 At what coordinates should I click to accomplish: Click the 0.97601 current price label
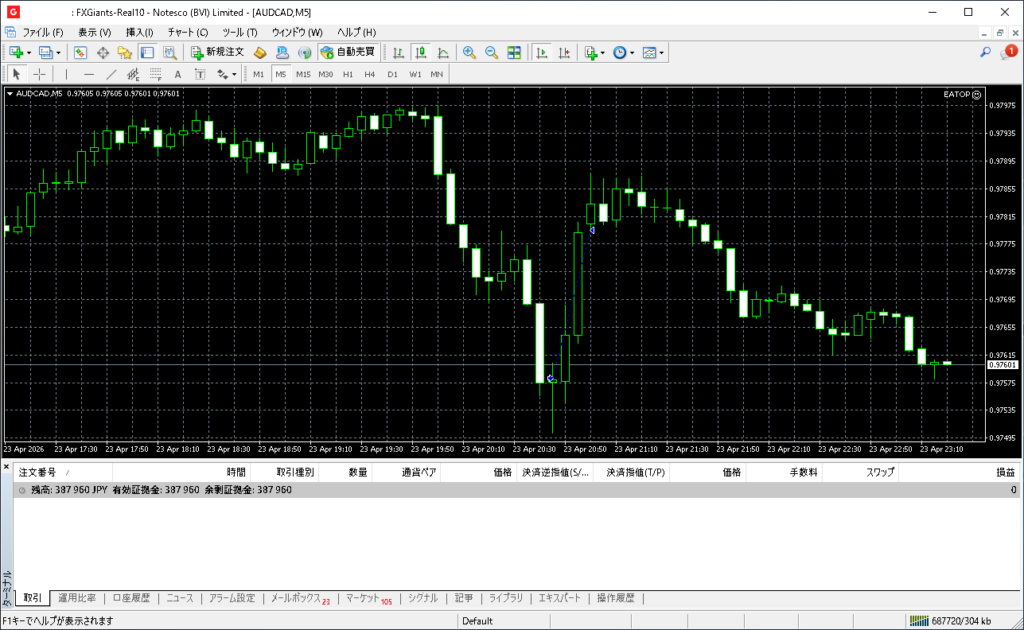pyautogui.click(x=1002, y=365)
